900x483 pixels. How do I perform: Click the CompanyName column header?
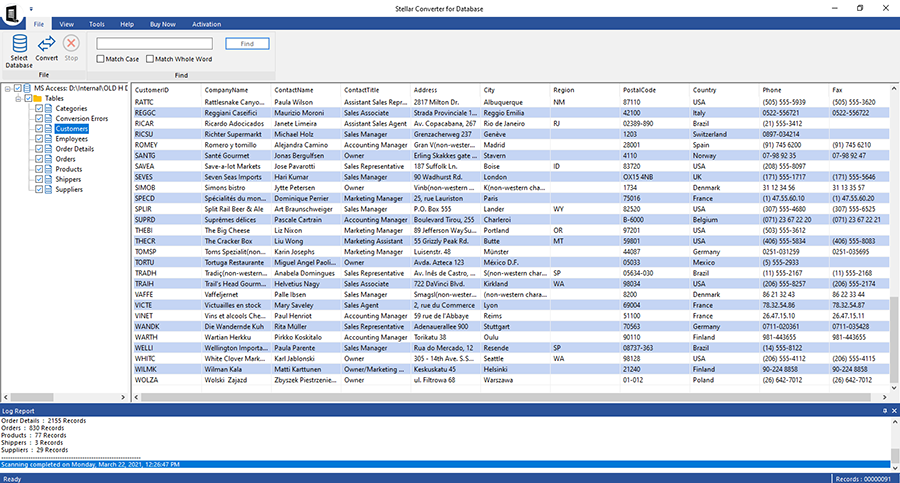click(236, 90)
